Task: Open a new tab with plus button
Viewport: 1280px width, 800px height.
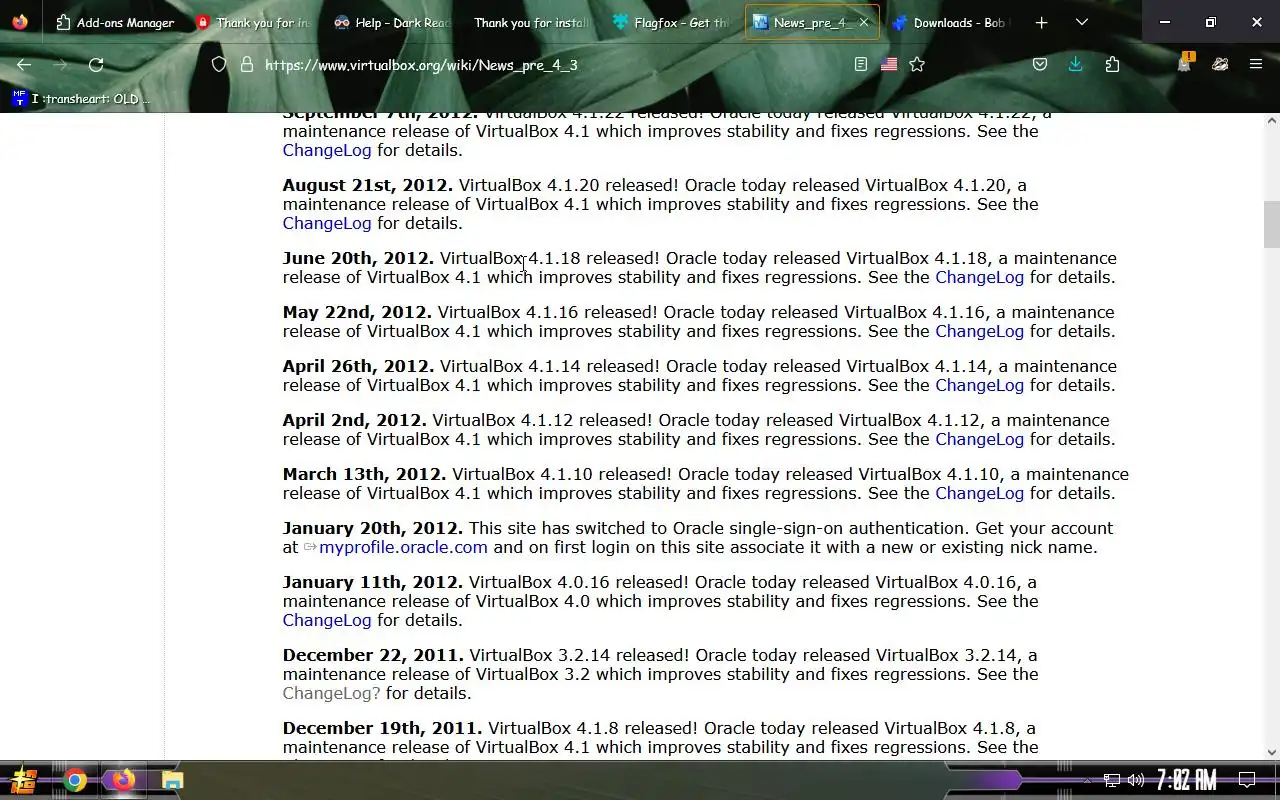Action: pos(1041,22)
